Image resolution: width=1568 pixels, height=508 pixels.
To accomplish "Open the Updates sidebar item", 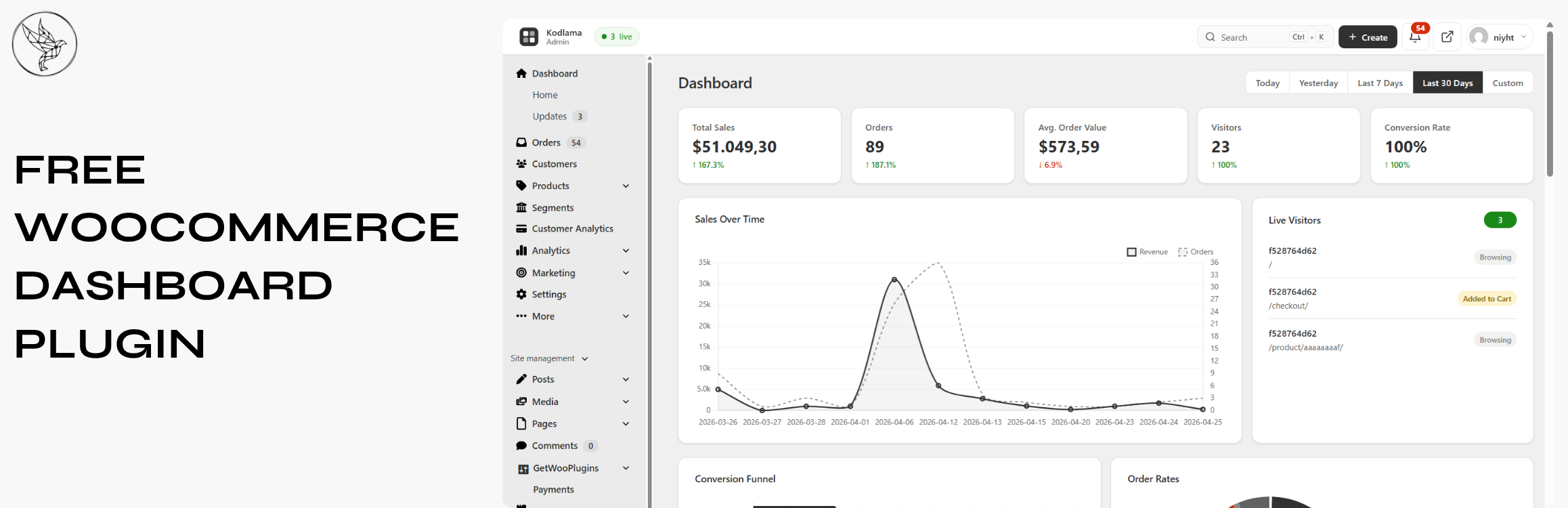I will [550, 117].
